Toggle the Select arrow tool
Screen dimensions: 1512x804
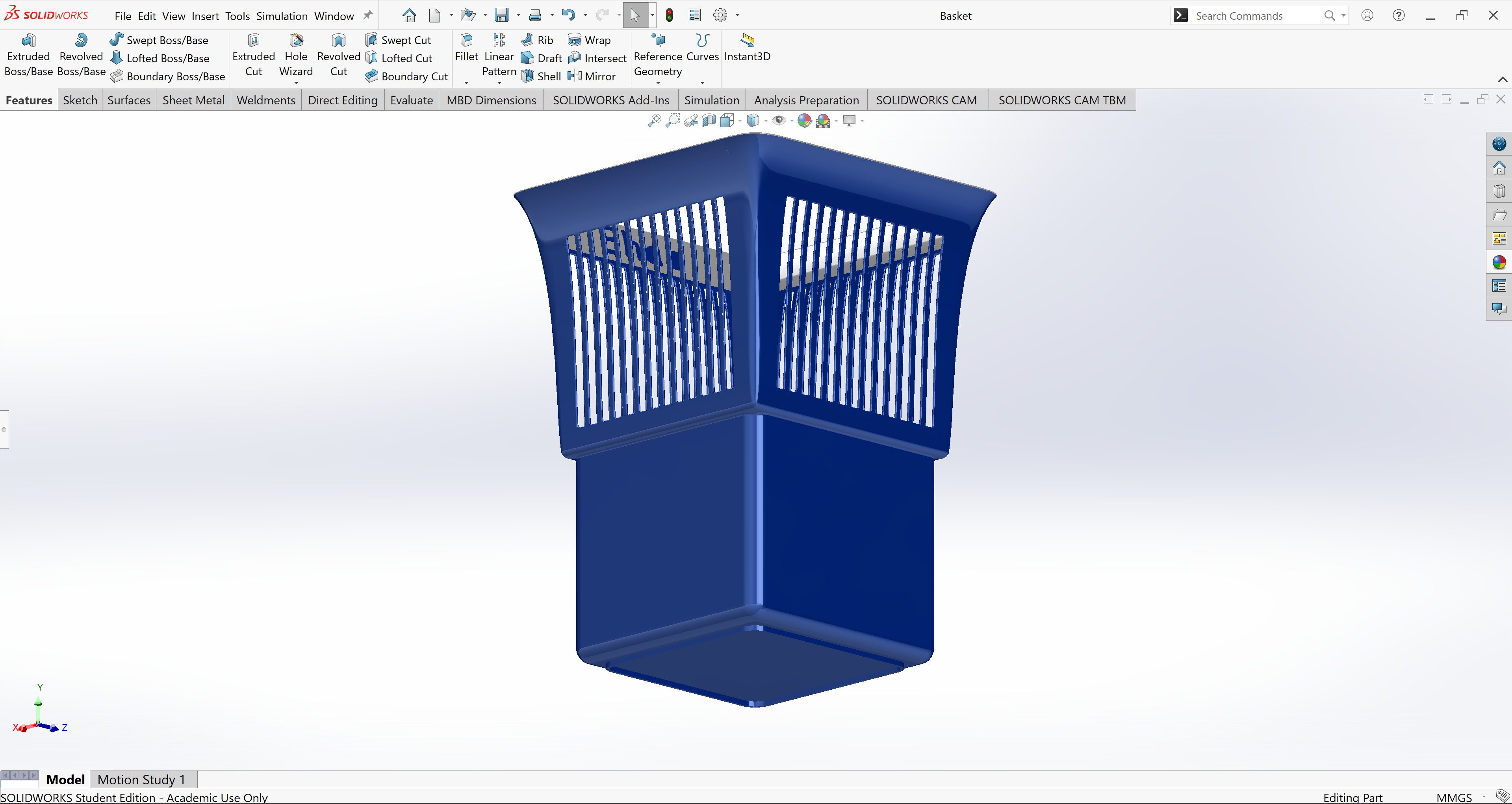click(634, 15)
